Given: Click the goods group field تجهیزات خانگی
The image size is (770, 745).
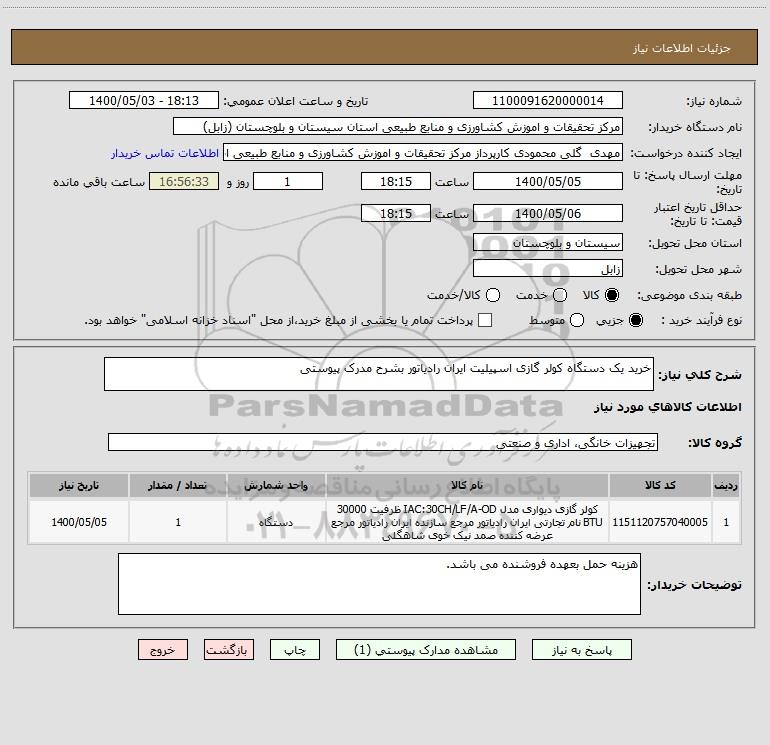Looking at the screenshot, I should tap(383, 442).
